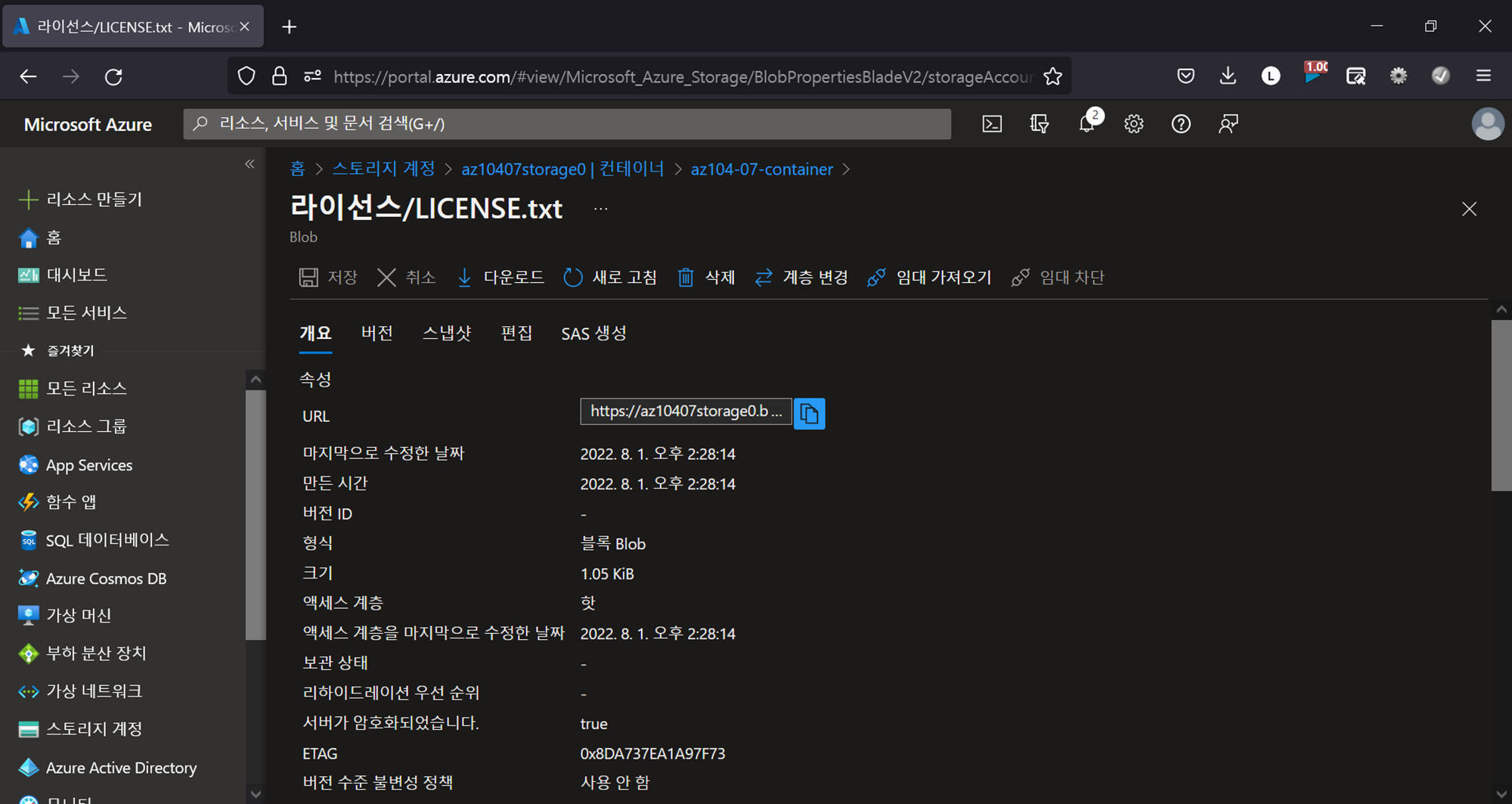
Task: Click the browser address bar URL
Action: click(x=683, y=76)
